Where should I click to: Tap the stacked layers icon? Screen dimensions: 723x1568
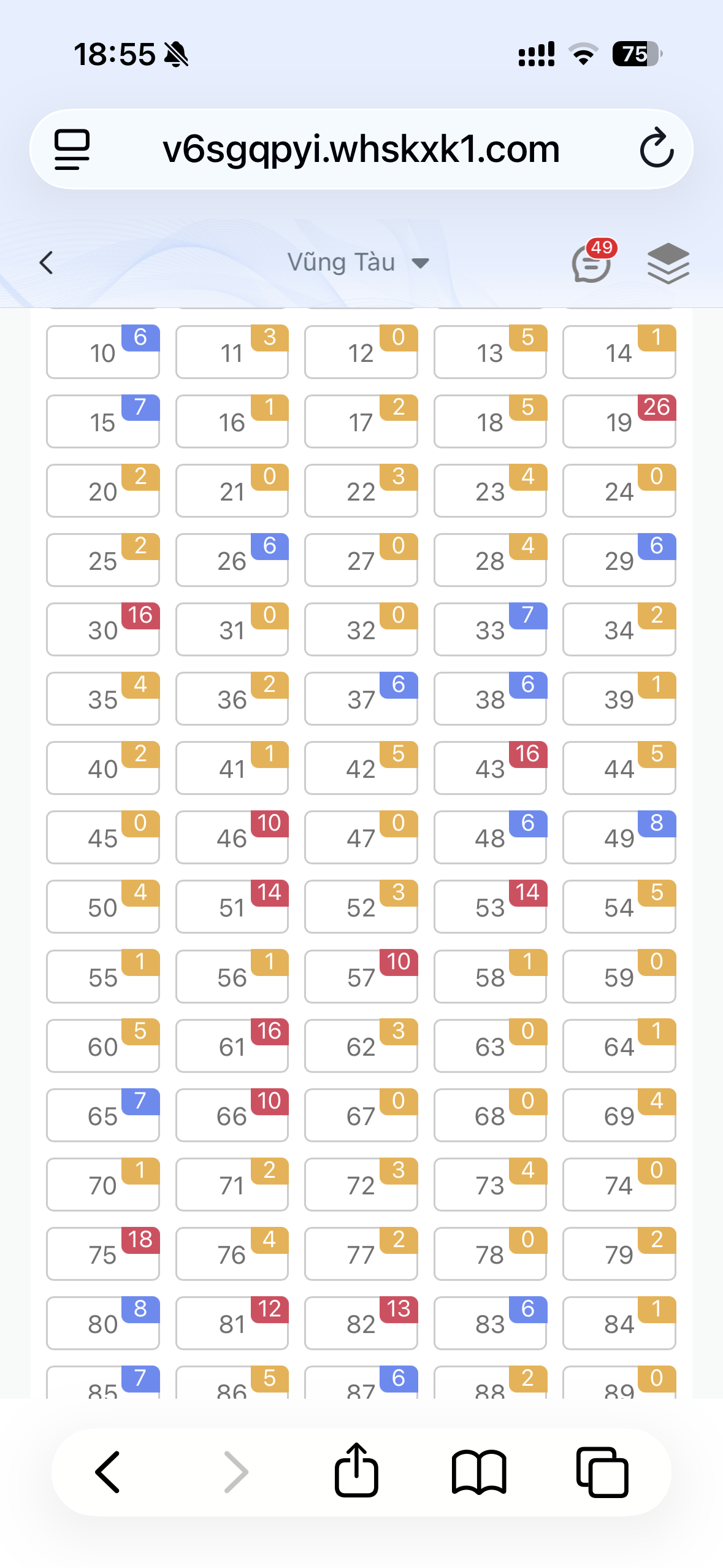(668, 263)
